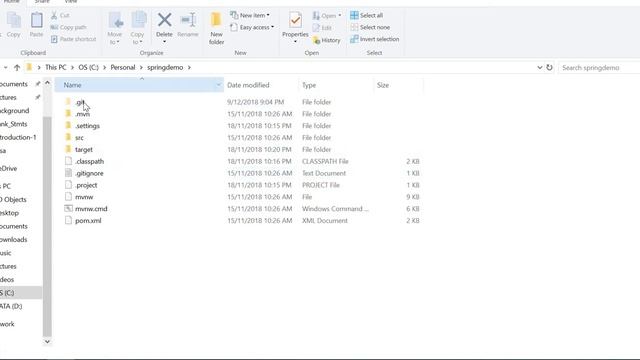Select Downloads in the navigation pane

(14, 240)
